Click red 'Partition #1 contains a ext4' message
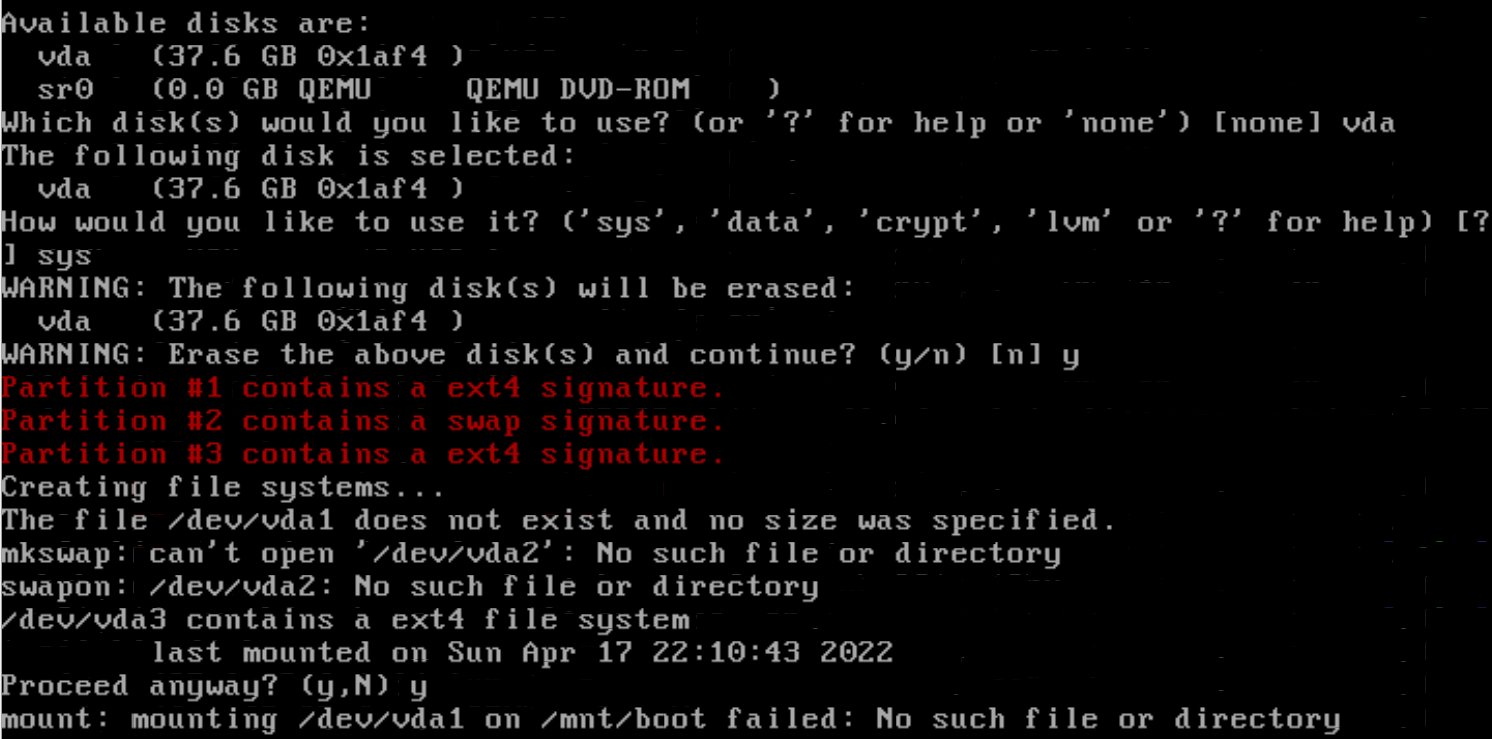This screenshot has width=1492, height=739. (363, 388)
